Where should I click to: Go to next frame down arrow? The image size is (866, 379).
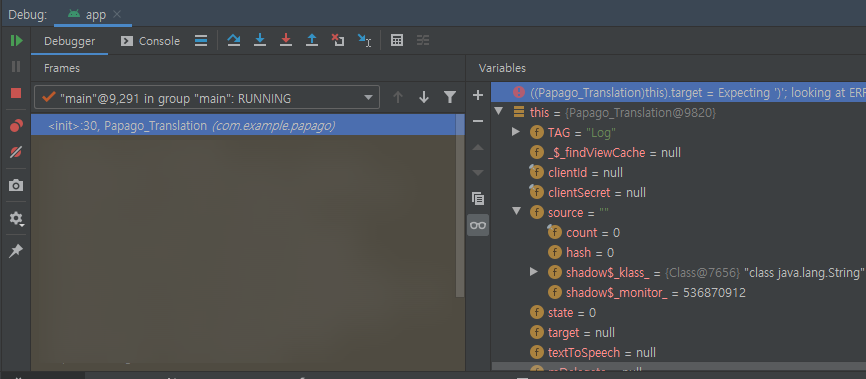pos(424,97)
